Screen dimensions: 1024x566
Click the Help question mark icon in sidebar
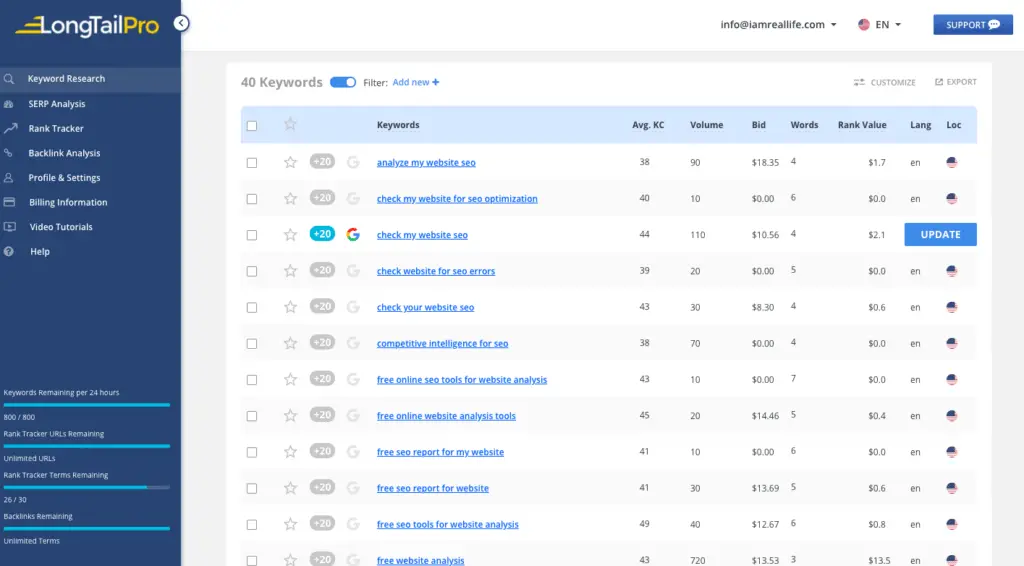8,251
